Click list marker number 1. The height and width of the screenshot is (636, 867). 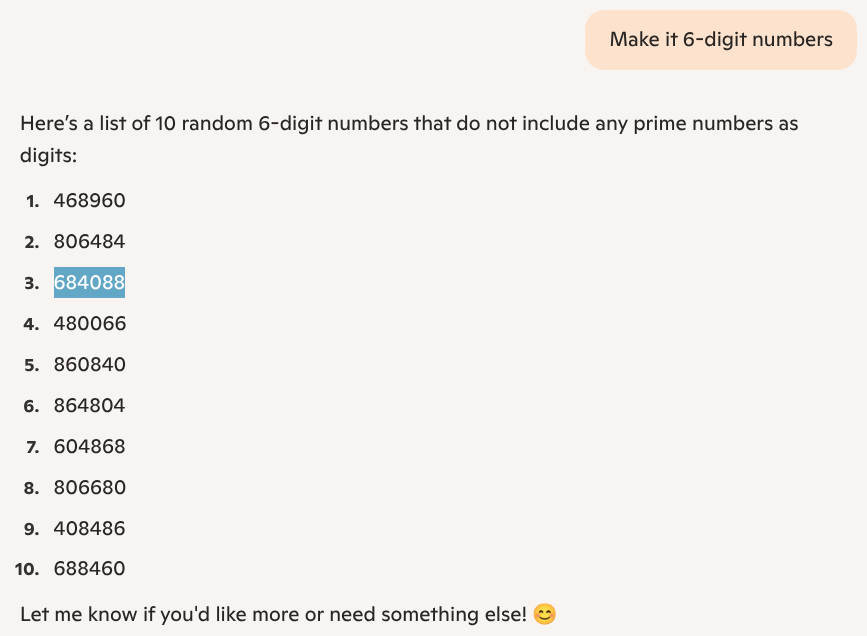pos(33,201)
